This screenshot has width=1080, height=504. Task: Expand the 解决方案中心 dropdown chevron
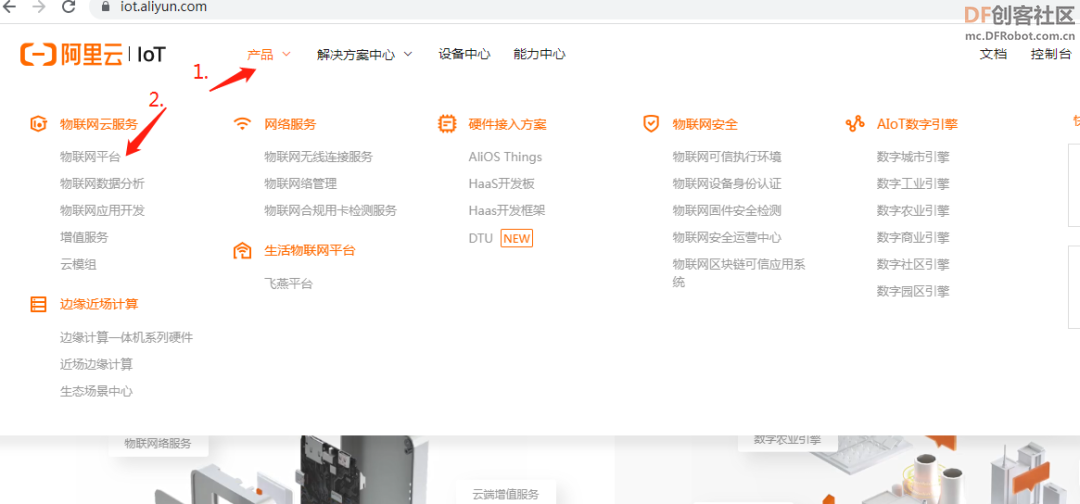pos(408,54)
